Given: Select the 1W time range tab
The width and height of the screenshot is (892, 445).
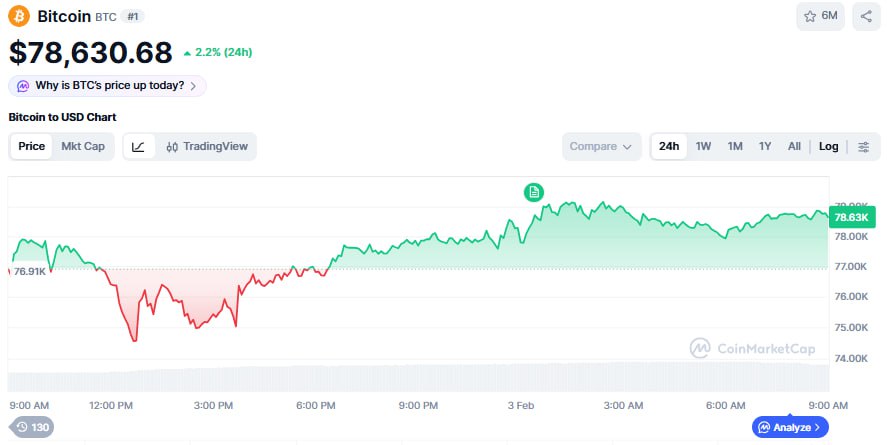Looking at the screenshot, I should click(703, 146).
